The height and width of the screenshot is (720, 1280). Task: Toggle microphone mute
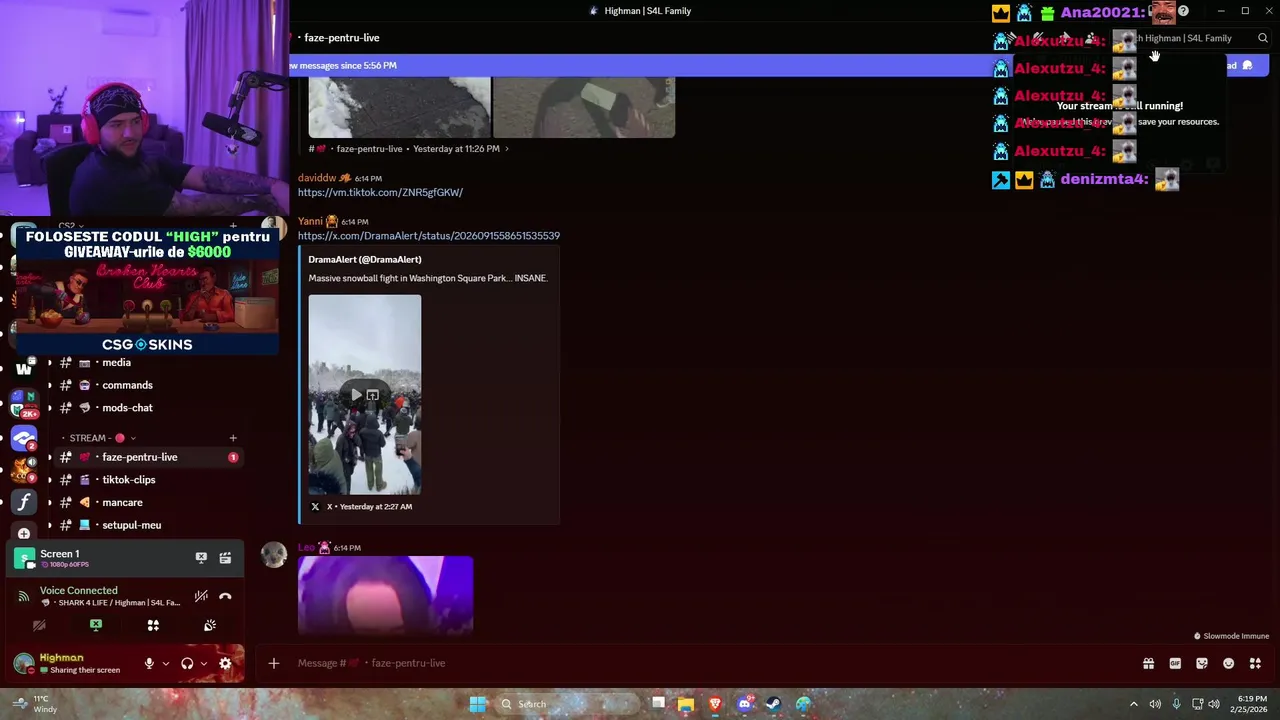(x=149, y=663)
